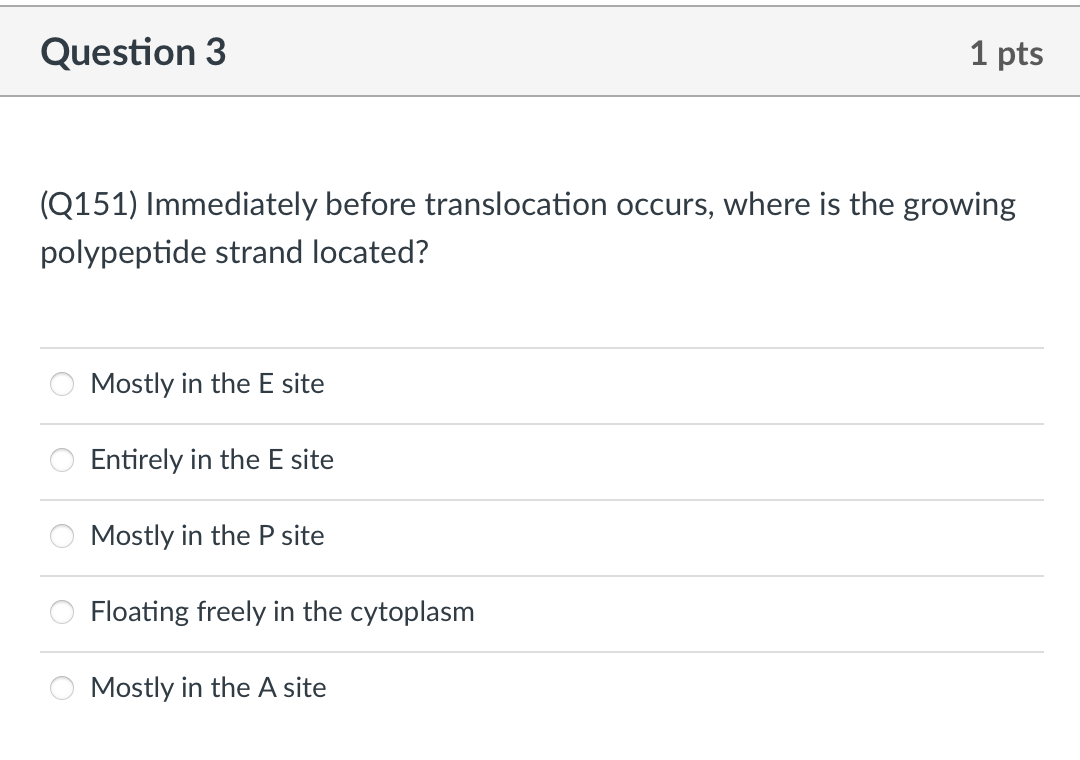Click the 'Mostly in the P site' answer row

[x=207, y=536]
